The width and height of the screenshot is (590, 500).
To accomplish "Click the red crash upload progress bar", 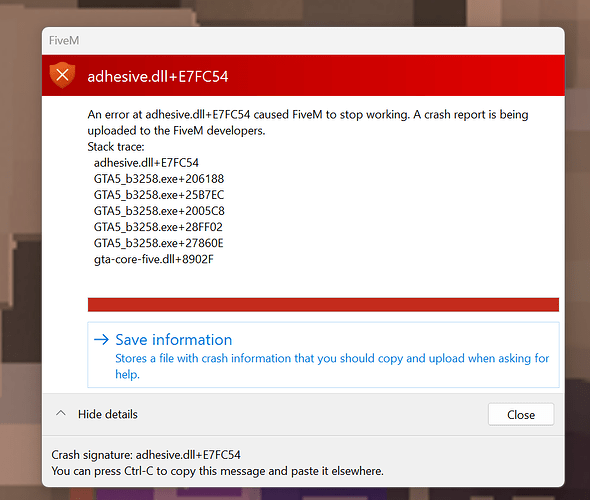I will [x=323, y=305].
